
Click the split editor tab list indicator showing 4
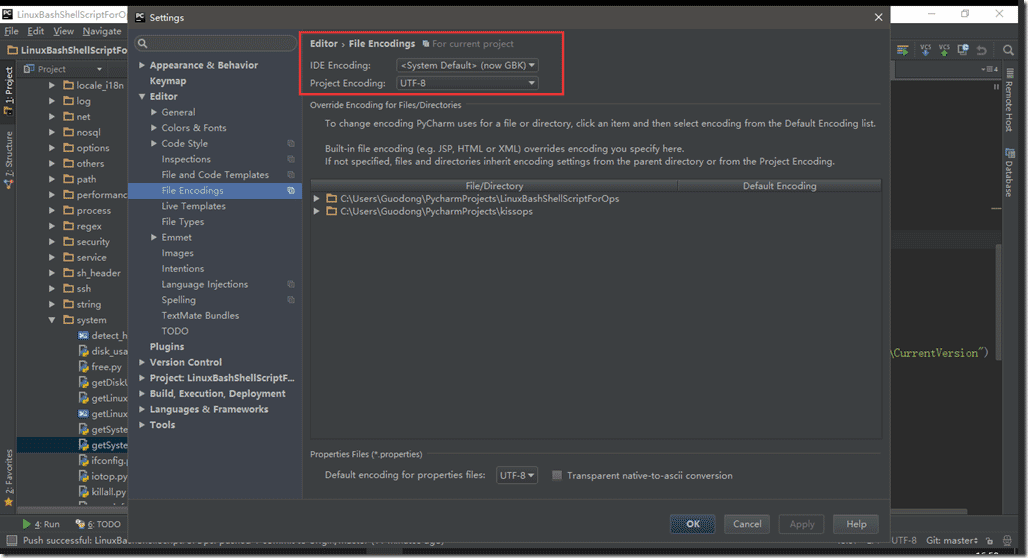coord(990,69)
